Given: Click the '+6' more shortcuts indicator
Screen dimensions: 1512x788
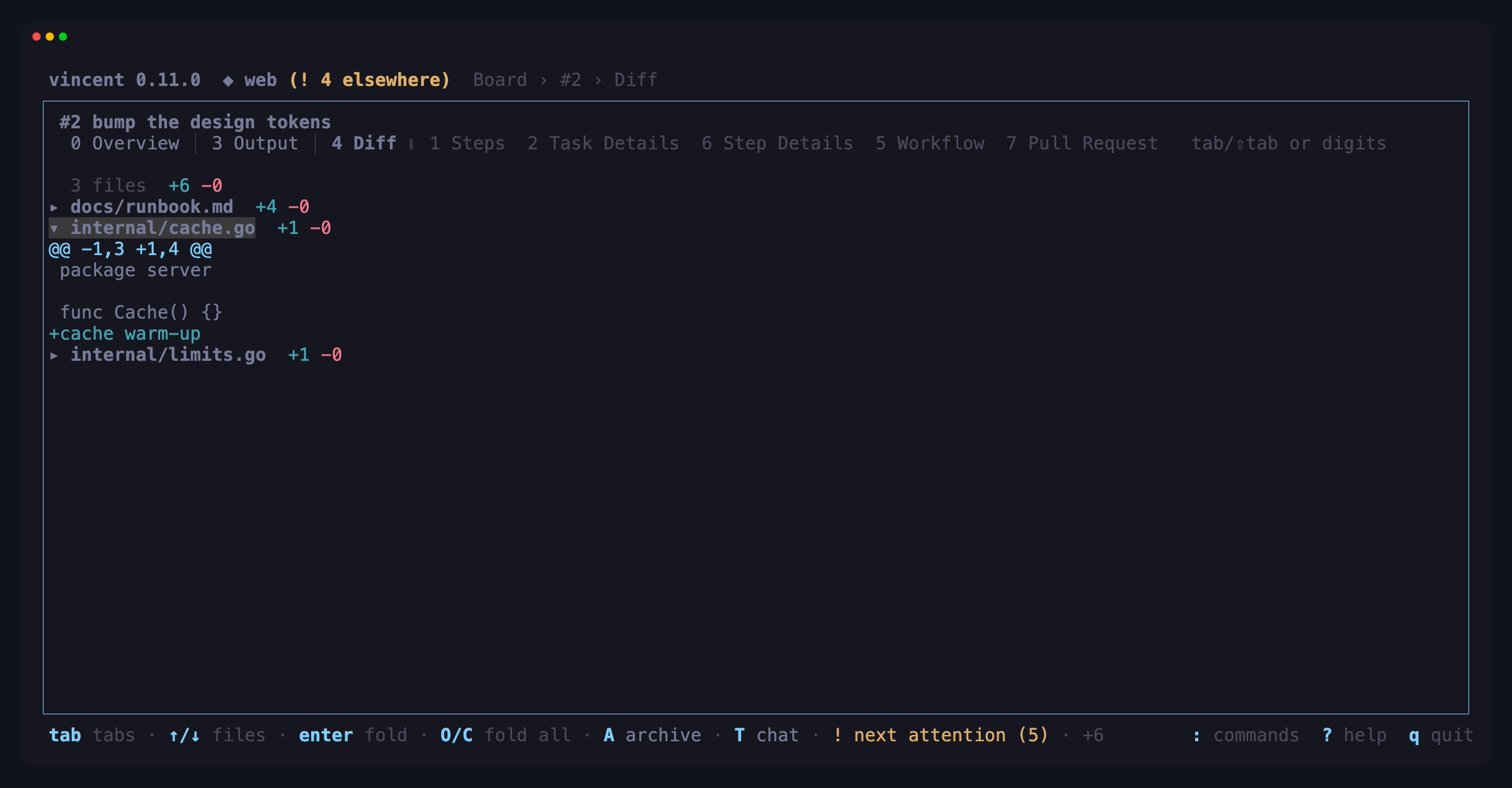Looking at the screenshot, I should point(1092,736).
